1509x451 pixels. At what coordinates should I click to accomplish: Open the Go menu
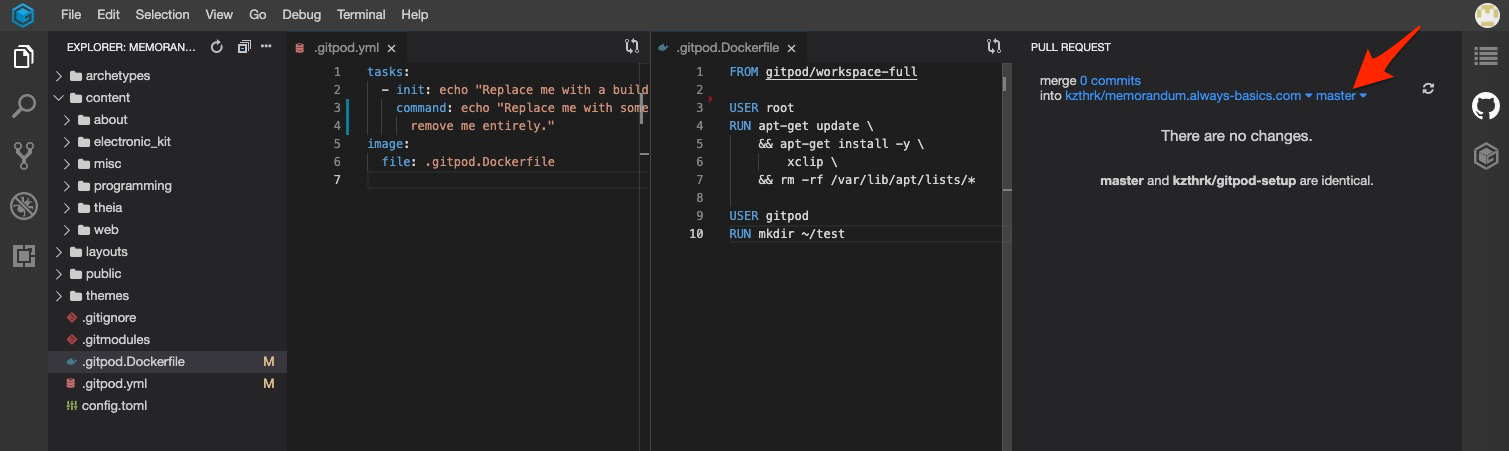pos(258,15)
